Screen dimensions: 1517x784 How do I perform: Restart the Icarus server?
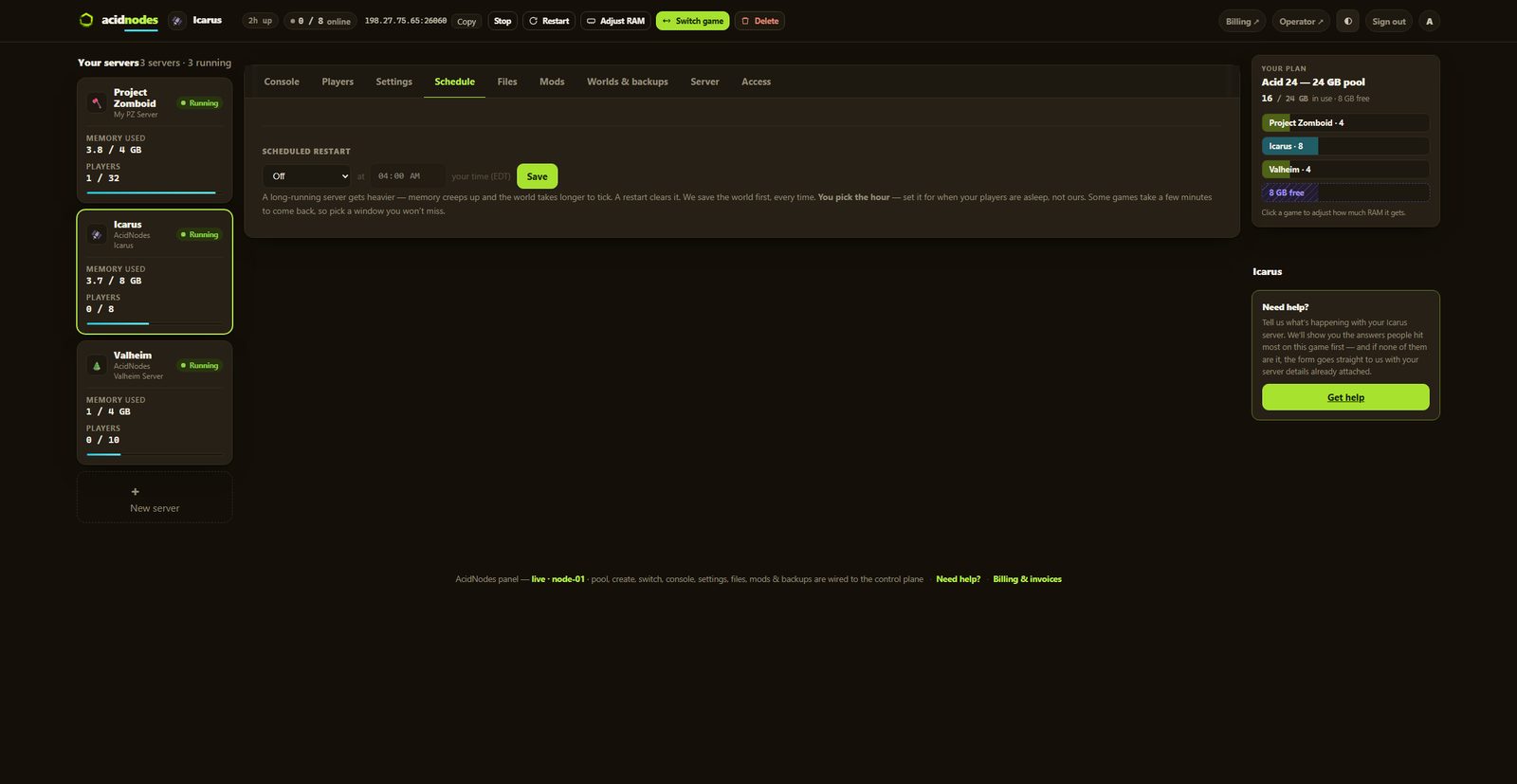(x=549, y=21)
